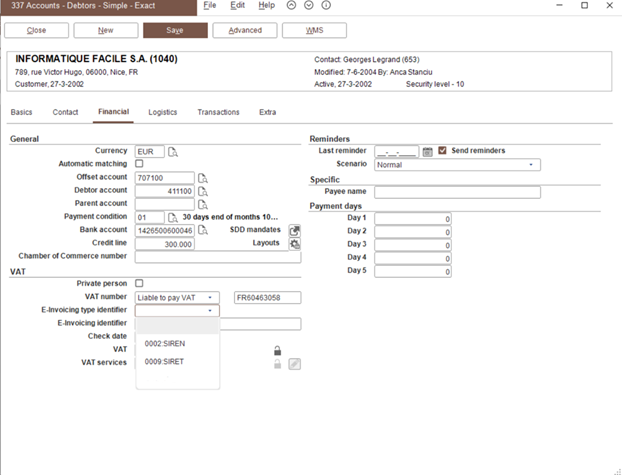622x475 pixels.
Task: Focus the Offset account field
Action: point(165,178)
